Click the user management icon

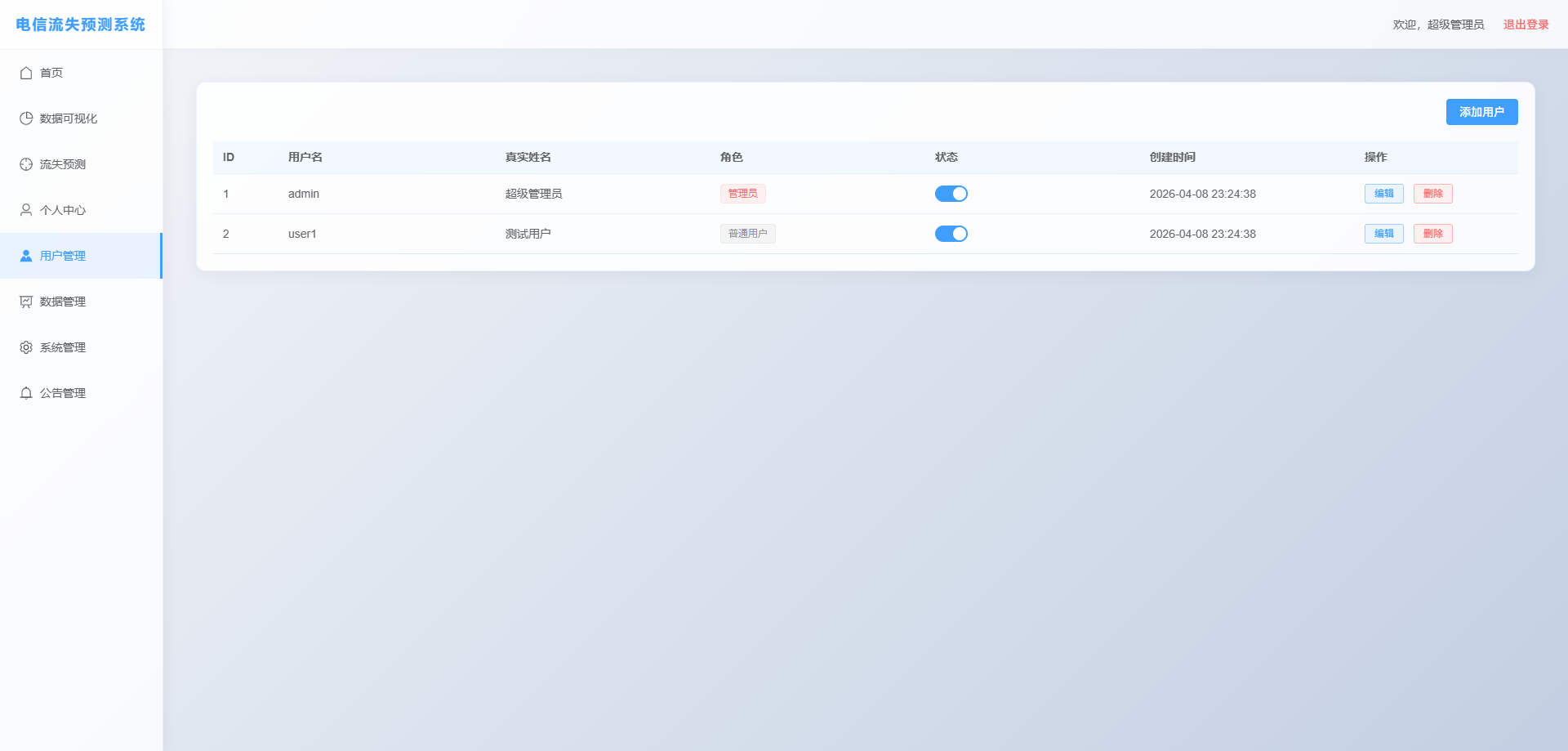point(26,256)
